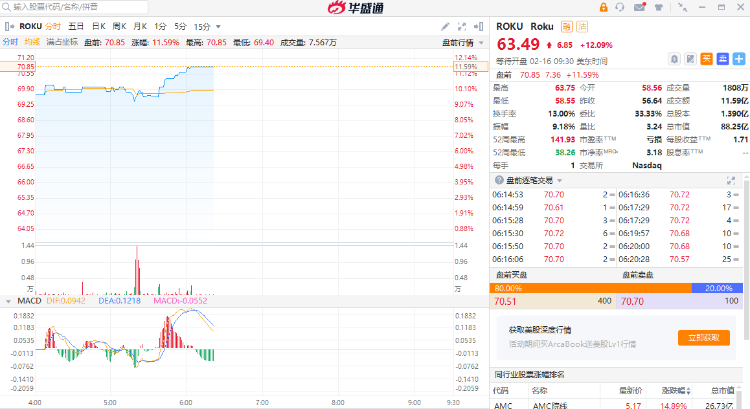Image resolution: width=750 pixels, height=409 pixels.
Task: Switch to 日K chart tab
Action: point(99,26)
